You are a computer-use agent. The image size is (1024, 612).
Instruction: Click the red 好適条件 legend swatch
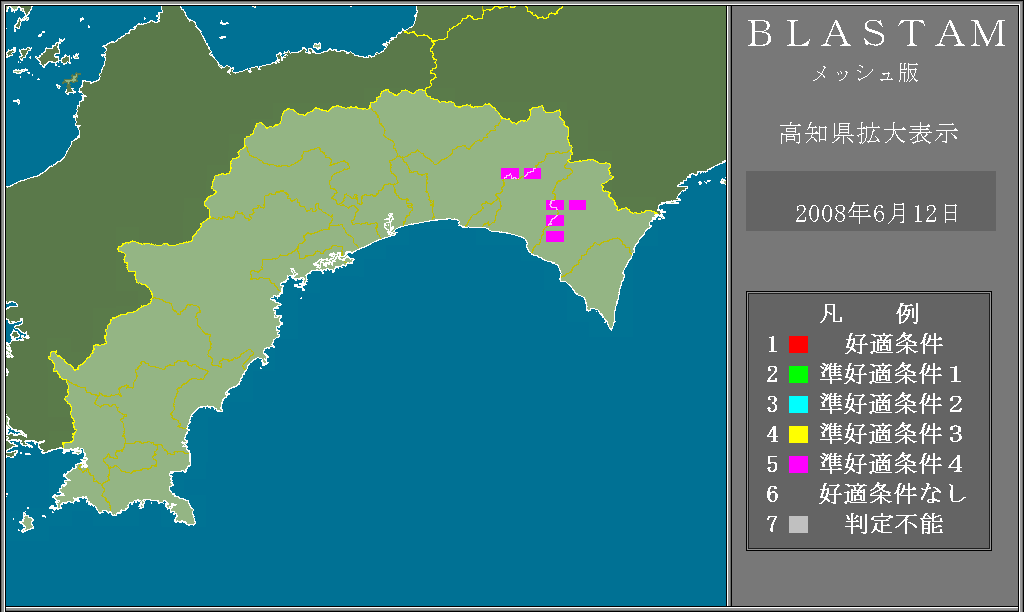pyautogui.click(x=798, y=345)
